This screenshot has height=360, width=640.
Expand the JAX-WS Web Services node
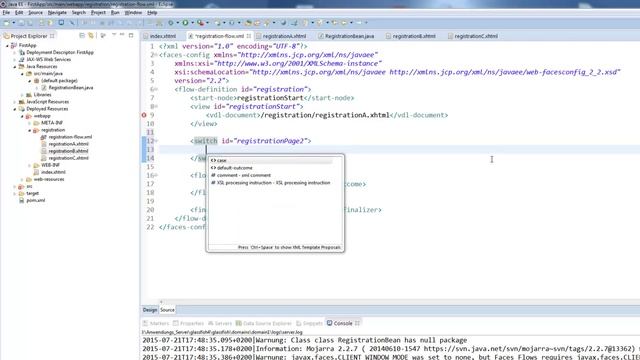point(15,60)
